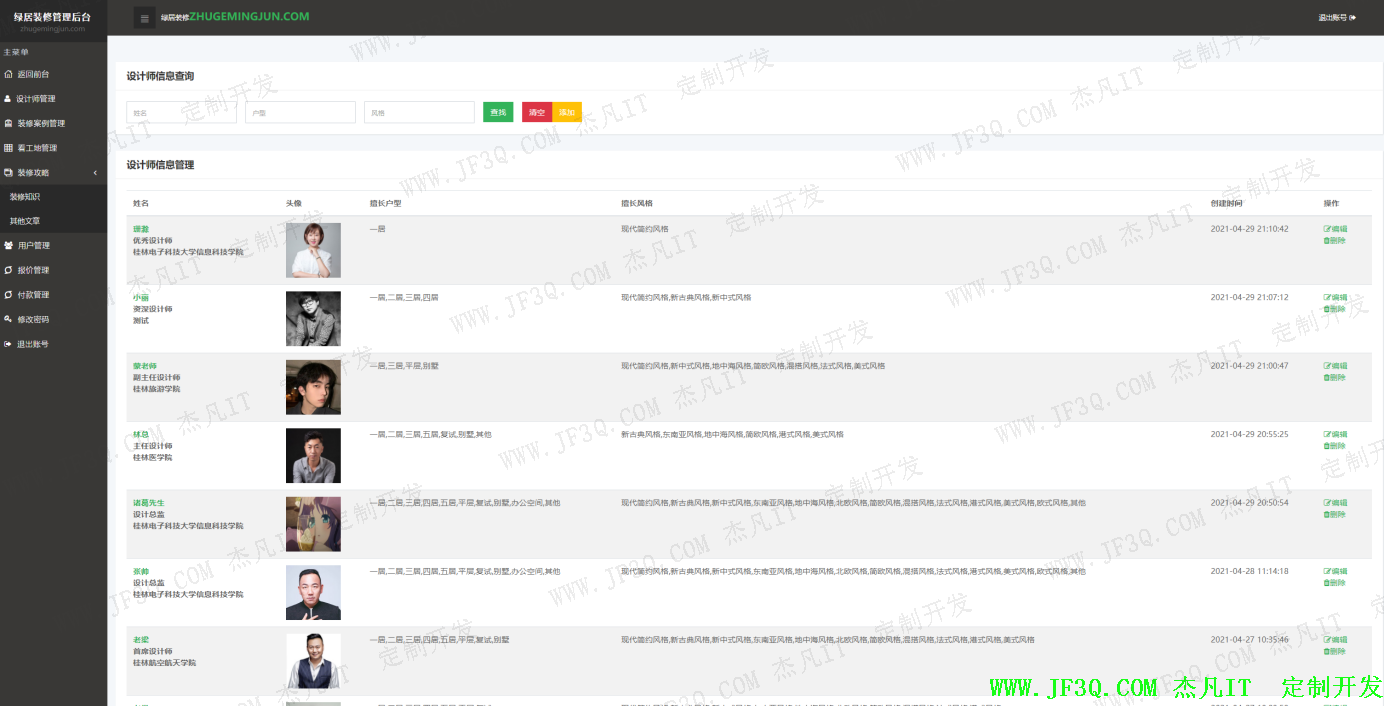The height and width of the screenshot is (706, 1384).
Task: Click the refresh icon beside 报价管理
Action: coord(9,270)
